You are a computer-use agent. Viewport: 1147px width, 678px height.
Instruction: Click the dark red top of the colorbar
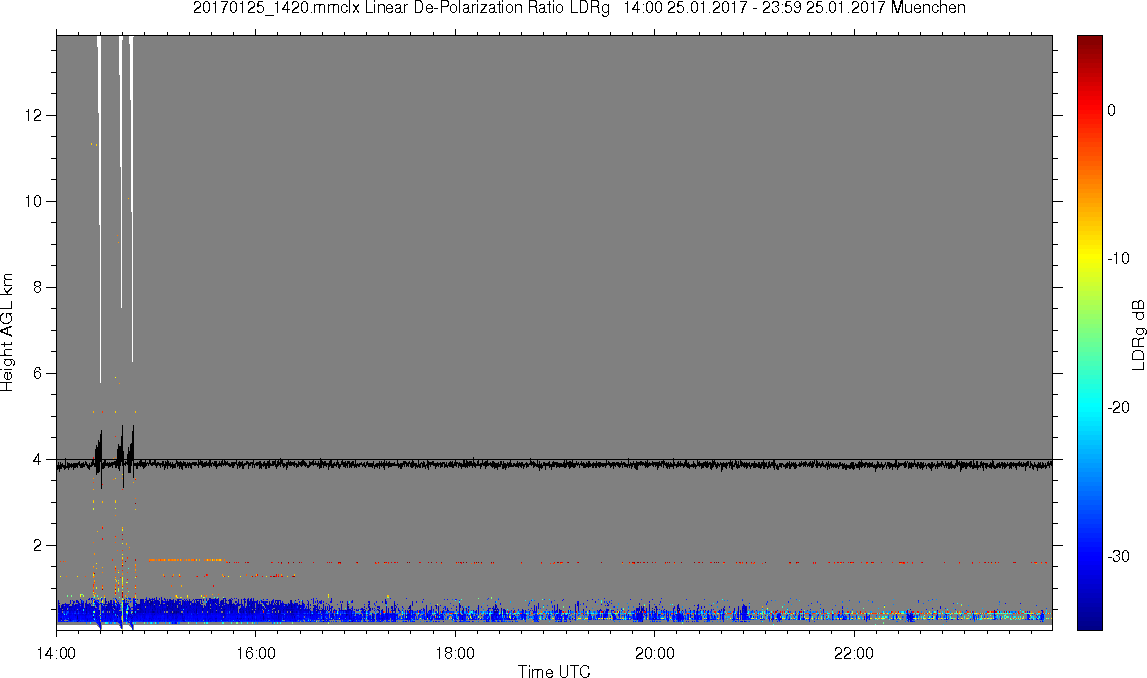pyautogui.click(x=1089, y=44)
